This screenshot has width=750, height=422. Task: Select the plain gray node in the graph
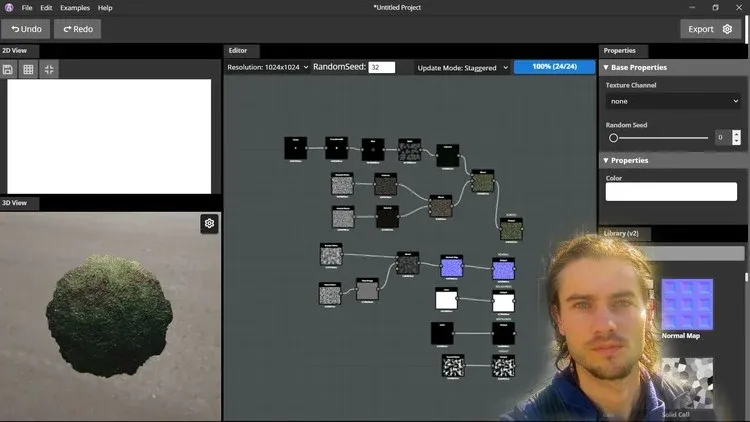point(367,290)
